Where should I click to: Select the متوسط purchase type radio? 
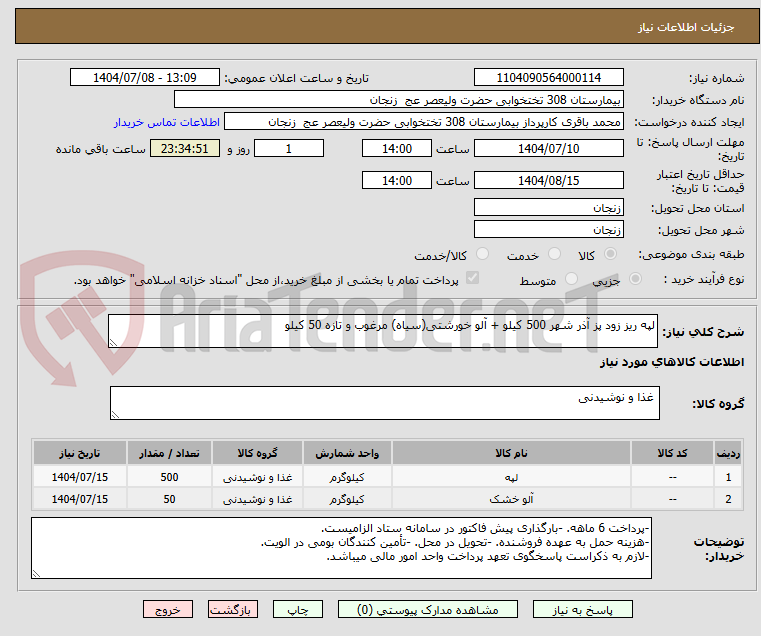click(572, 279)
